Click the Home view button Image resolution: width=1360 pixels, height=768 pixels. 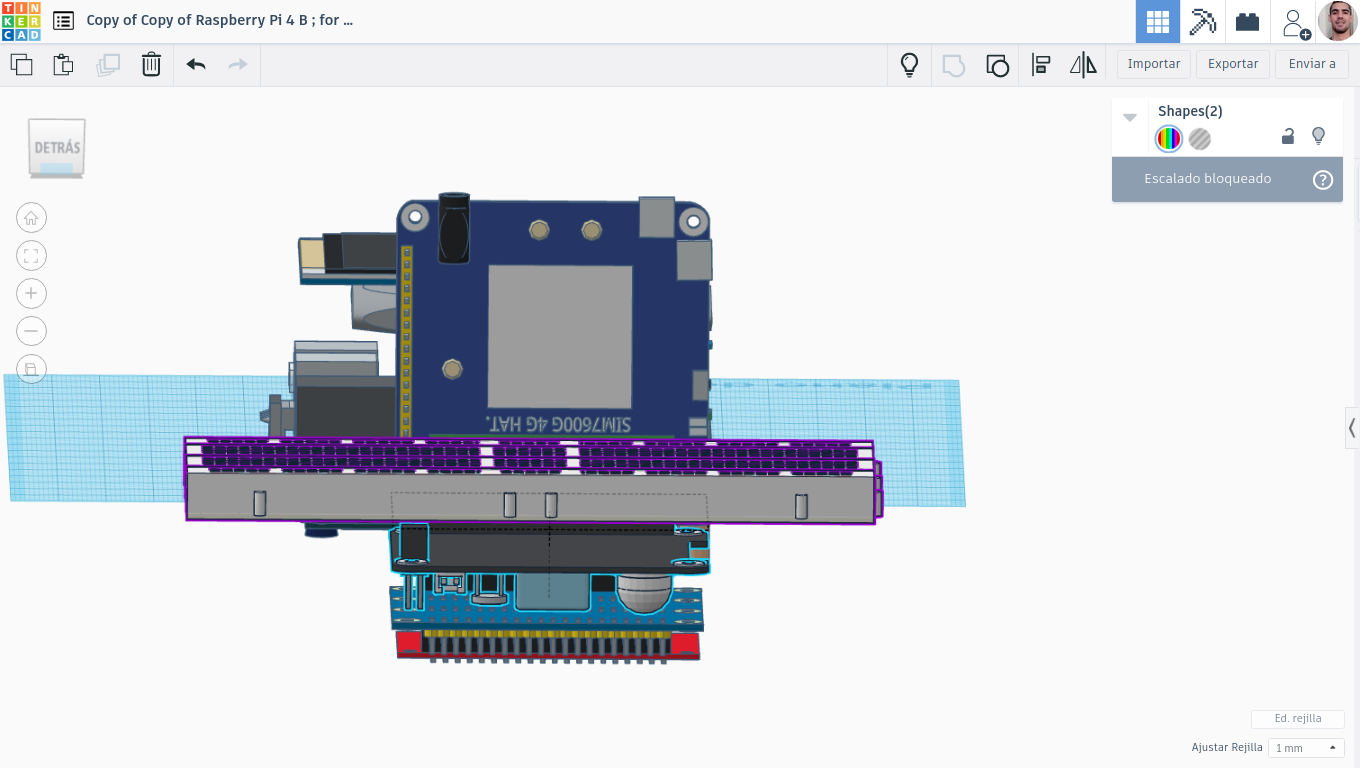click(31, 218)
